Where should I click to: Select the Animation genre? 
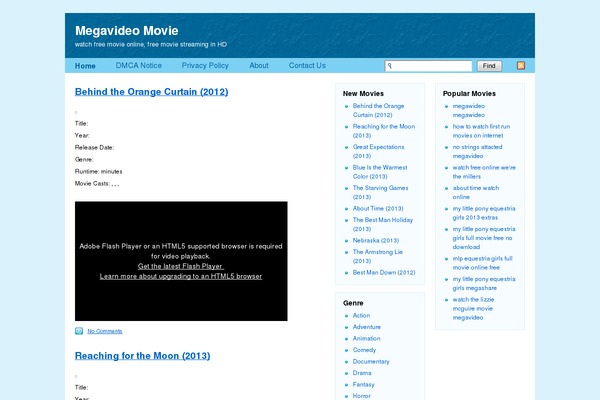click(367, 338)
